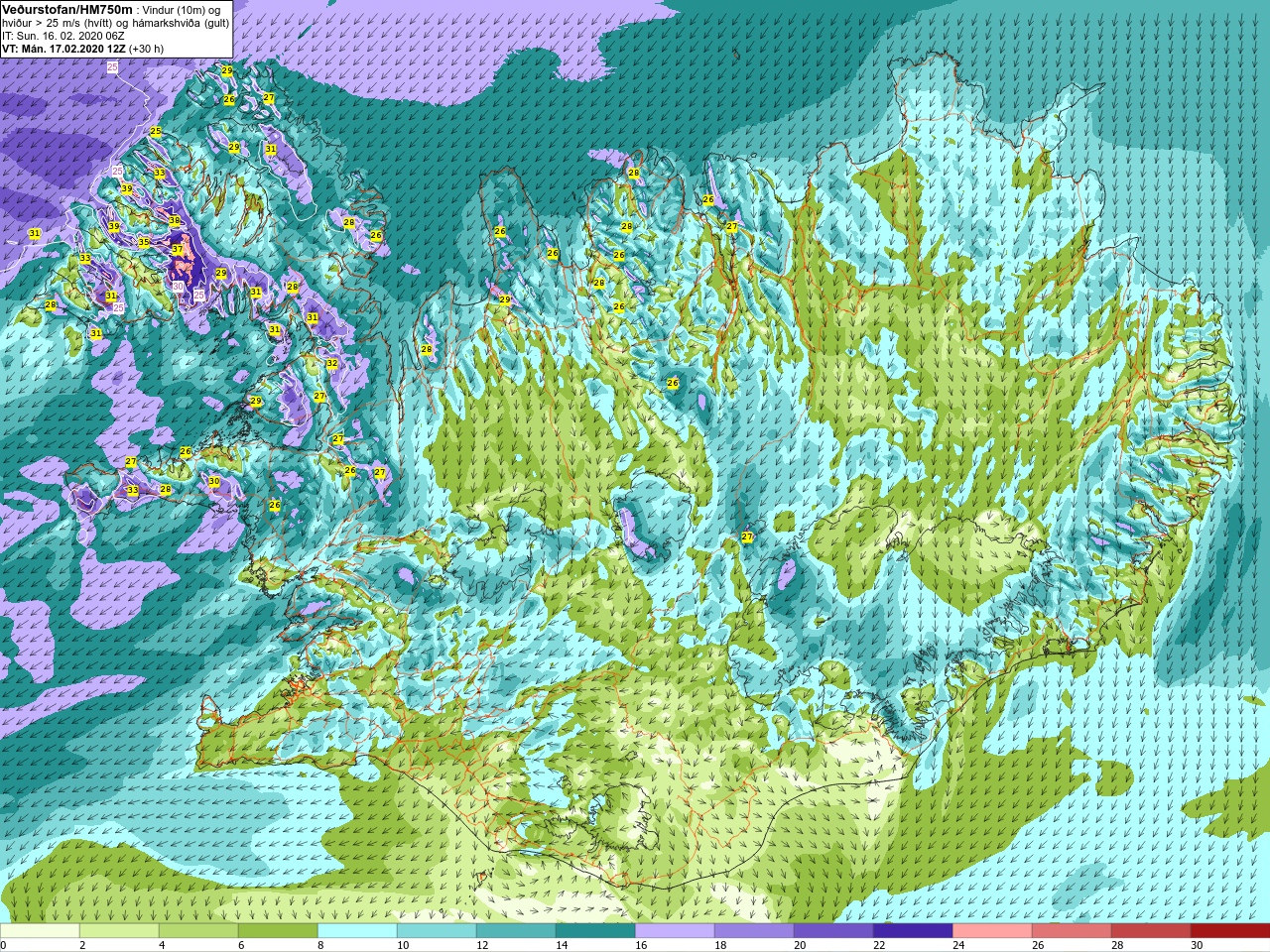This screenshot has height=952, width=1270.
Task: Pick the 10–12 m/s turquoise legend swatch
Action: click(437, 930)
